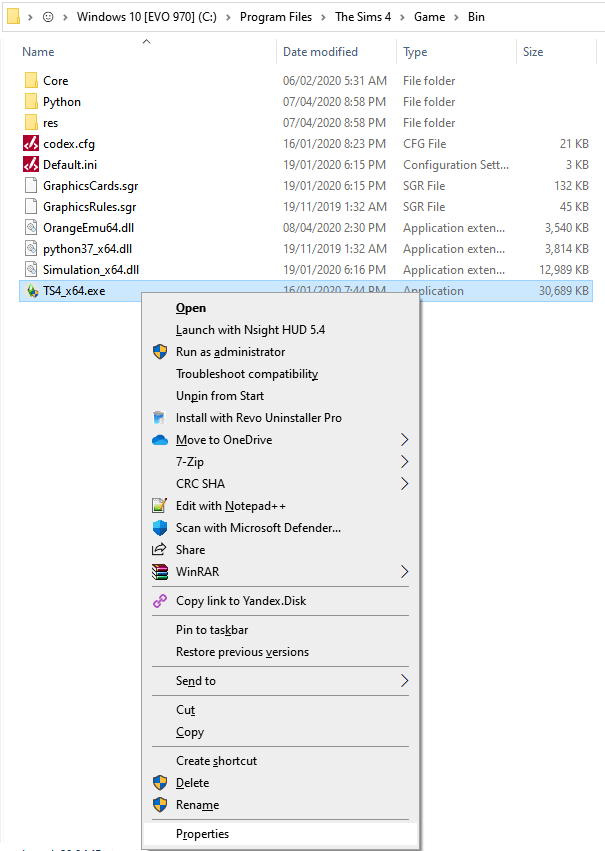This screenshot has height=851, width=605.
Task: Sort files by the Name column header
Action: [38, 52]
